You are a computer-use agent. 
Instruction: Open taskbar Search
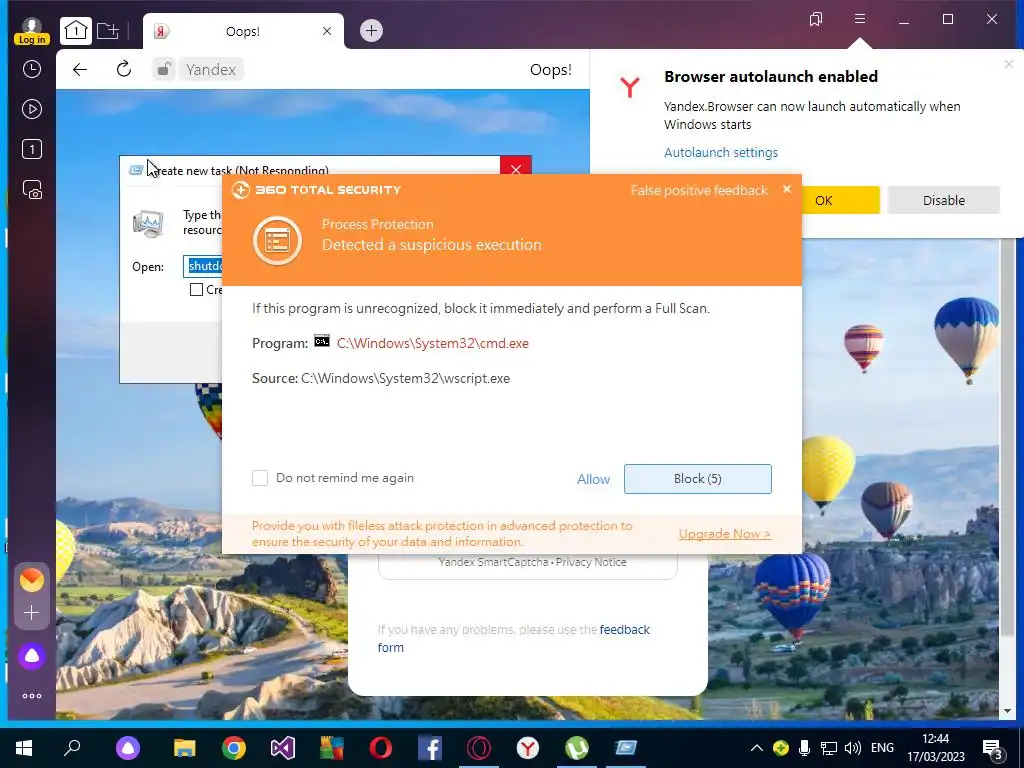click(x=72, y=748)
